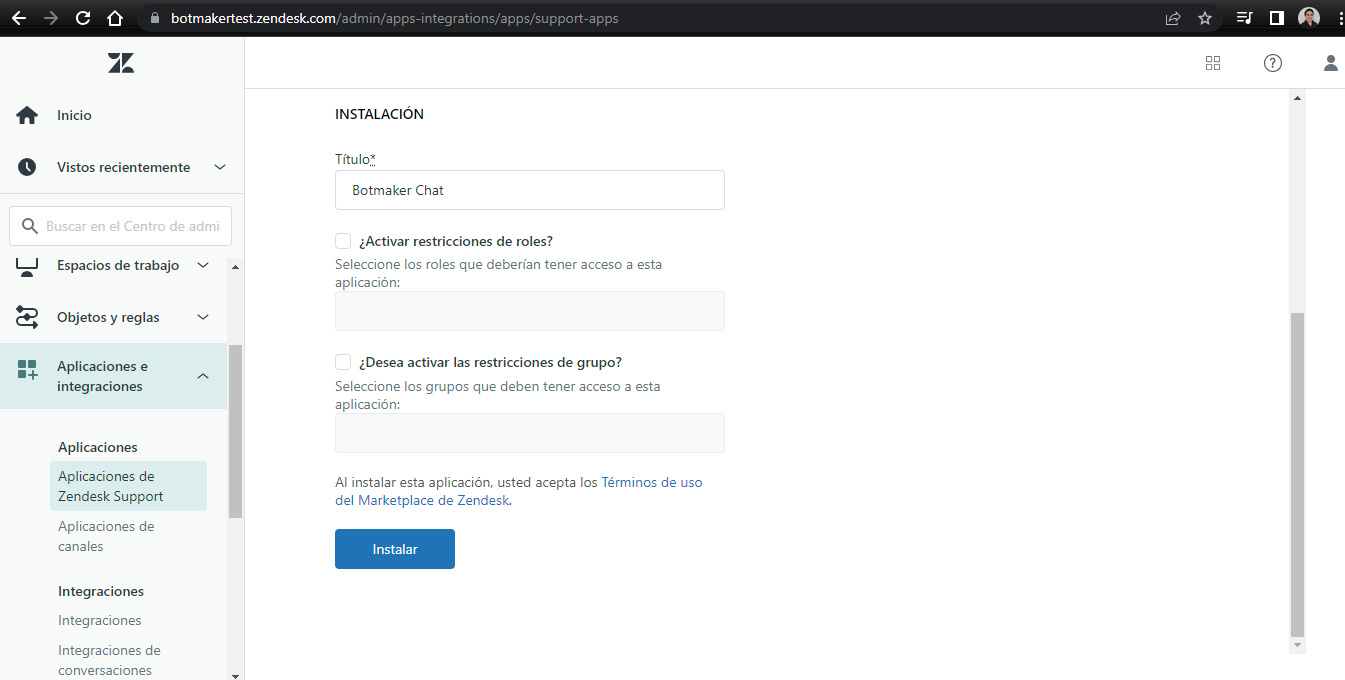
Task: Open the help question mark icon
Action: [1272, 63]
